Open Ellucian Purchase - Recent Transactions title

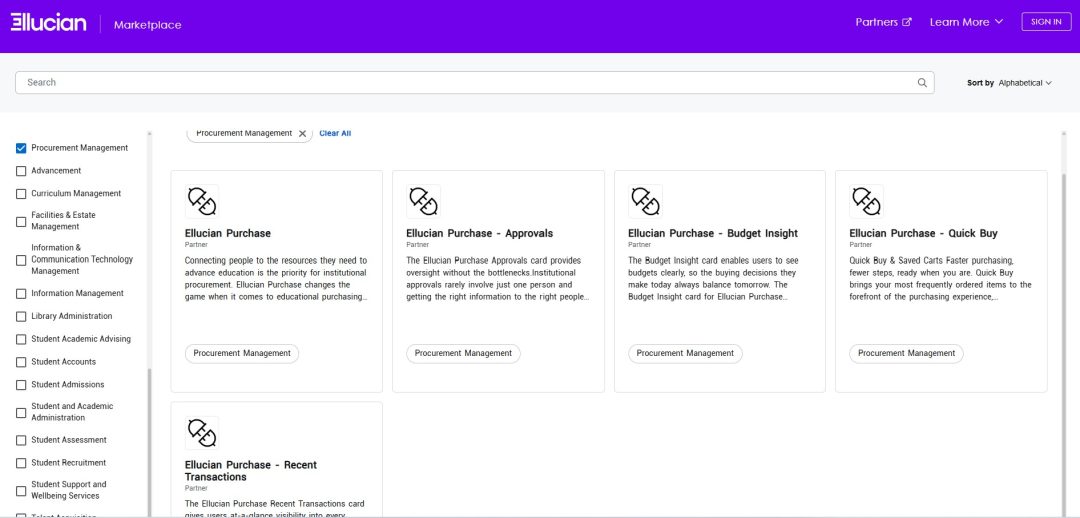pos(251,471)
